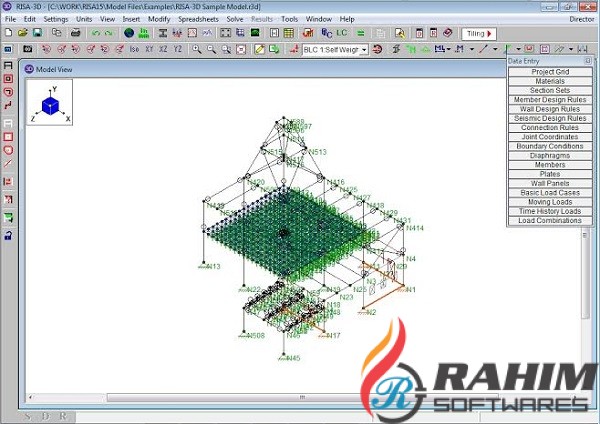Open Diaphragms spreadsheet
The image size is (600, 424).
(x=550, y=155)
